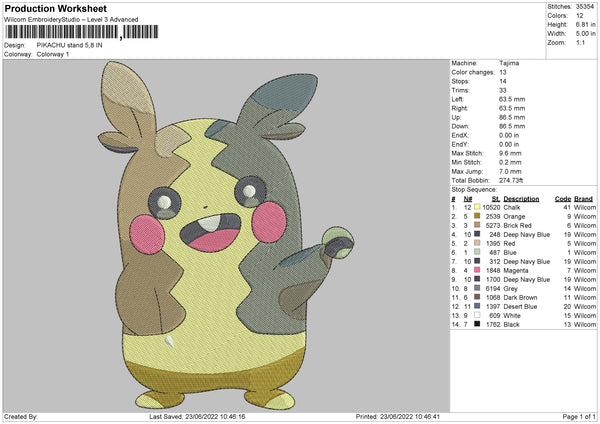Click the Color changes value 13

pyautogui.click(x=503, y=72)
